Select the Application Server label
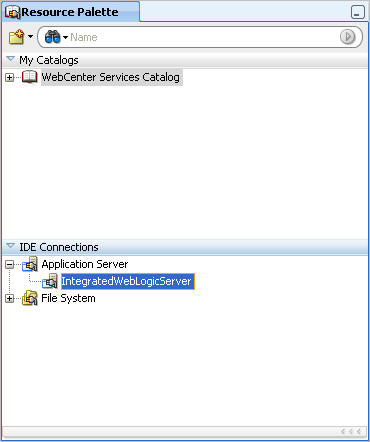 (x=85, y=264)
